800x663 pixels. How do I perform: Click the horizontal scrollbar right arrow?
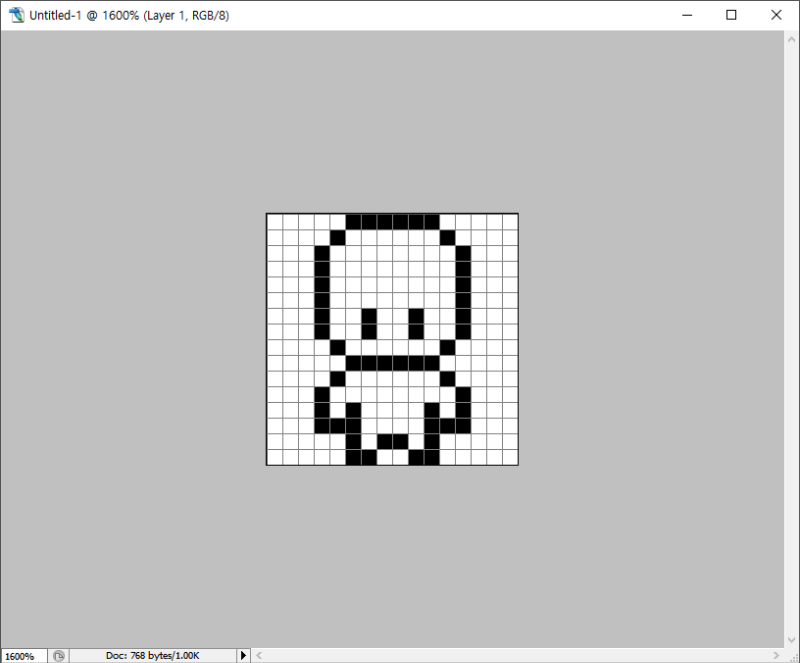[x=776, y=655]
